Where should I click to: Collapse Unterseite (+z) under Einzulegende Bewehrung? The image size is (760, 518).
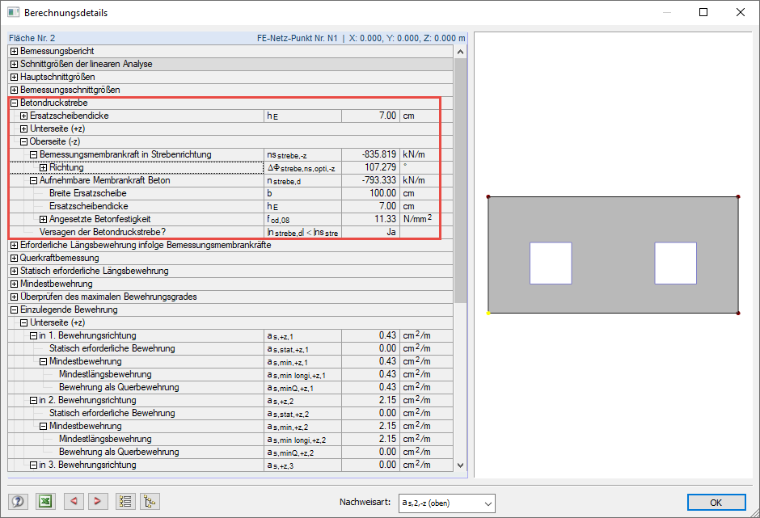coord(24,323)
